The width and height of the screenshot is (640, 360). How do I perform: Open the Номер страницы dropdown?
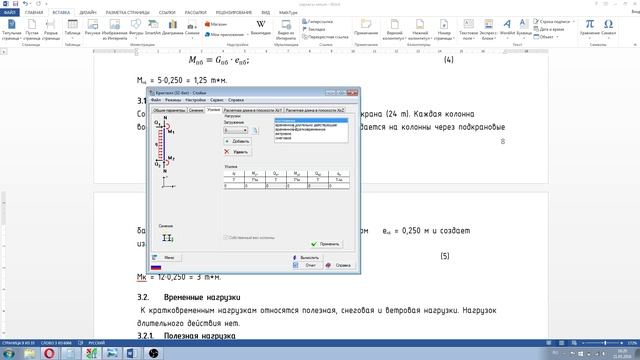[444, 29]
